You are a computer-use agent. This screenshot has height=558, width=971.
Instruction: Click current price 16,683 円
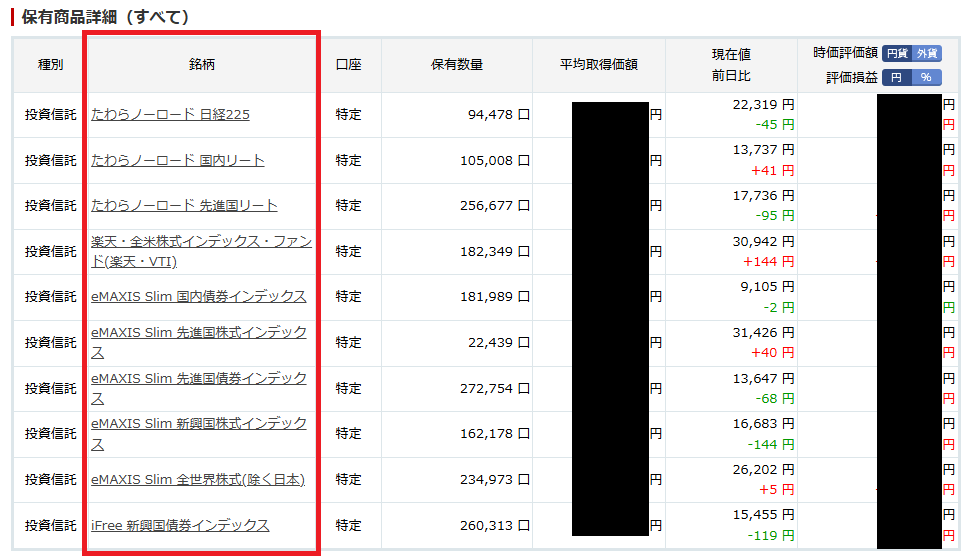(x=763, y=424)
